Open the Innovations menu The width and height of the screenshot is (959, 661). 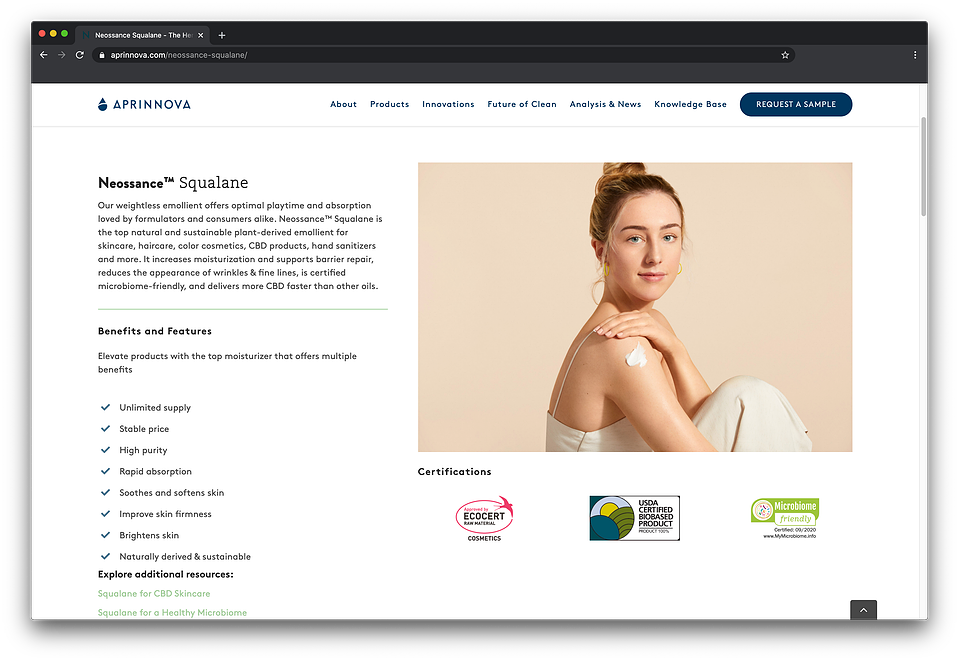(448, 105)
